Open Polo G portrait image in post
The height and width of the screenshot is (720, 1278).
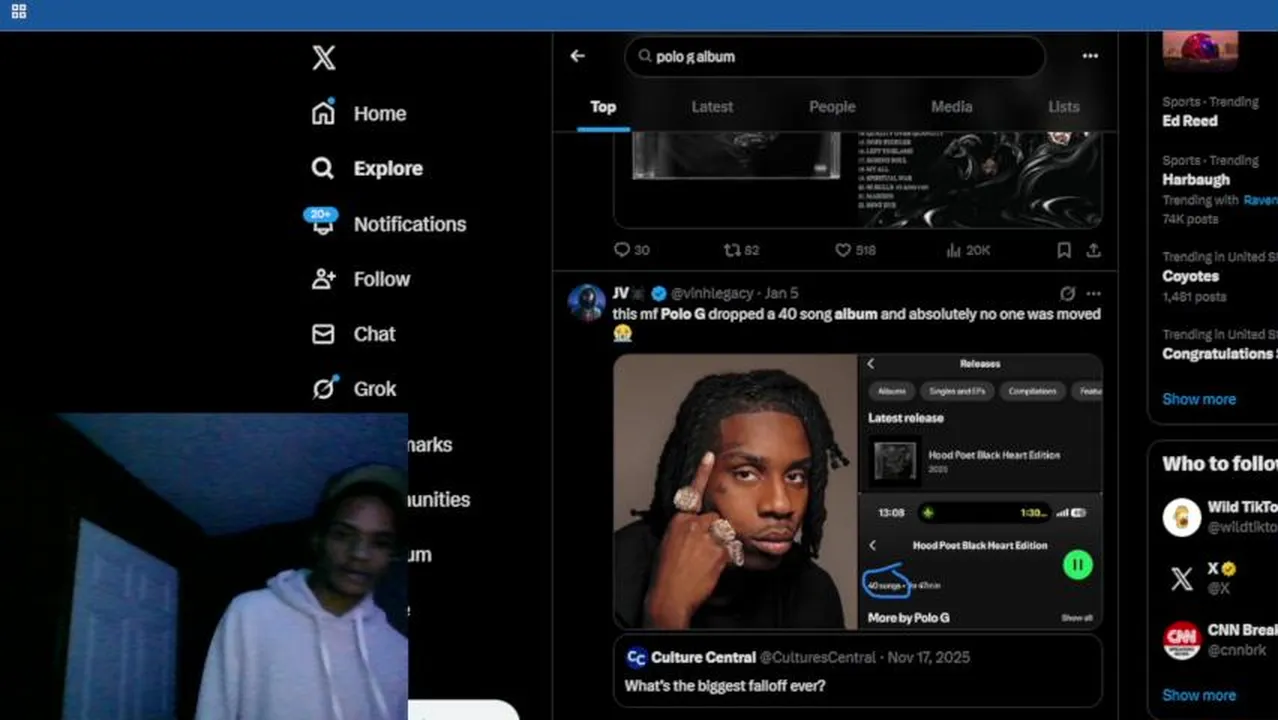click(735, 492)
